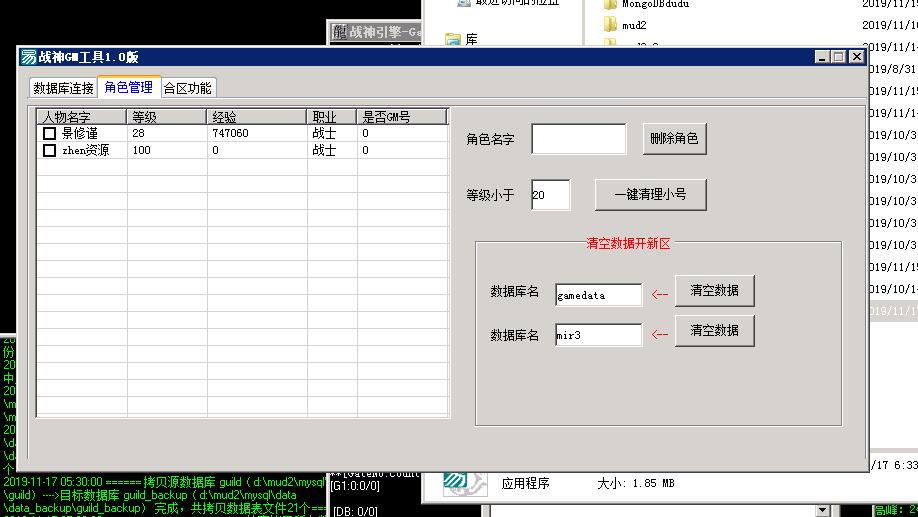
Task: Click the 战神引擎 window icon behind
Action: click(339, 32)
